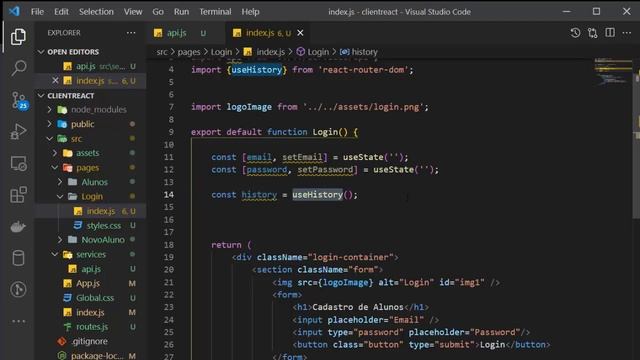Open the Terminal menu
This screenshot has height=360, width=640.
coord(215,11)
